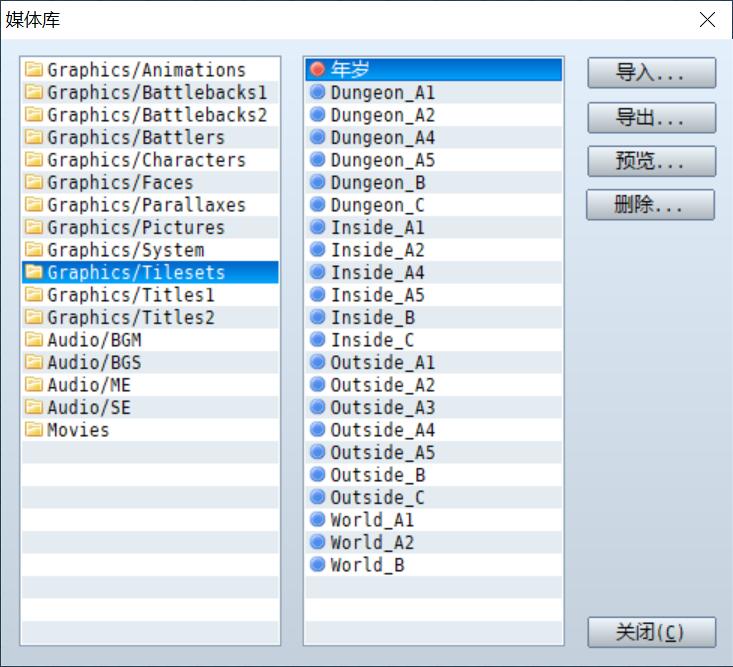This screenshot has height=667, width=733.
Task: Click the blue dot icon beside Outside_A2
Action: click(317, 384)
